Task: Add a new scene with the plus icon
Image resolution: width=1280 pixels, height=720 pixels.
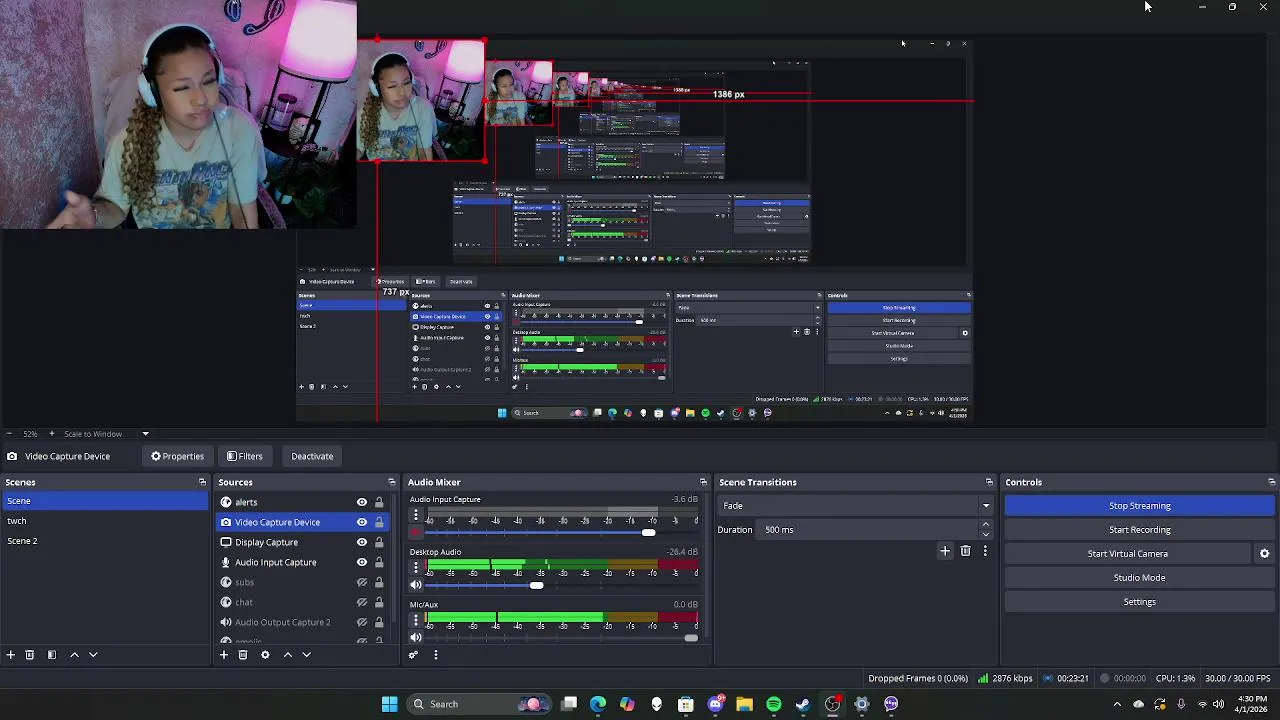Action: click(x=10, y=655)
